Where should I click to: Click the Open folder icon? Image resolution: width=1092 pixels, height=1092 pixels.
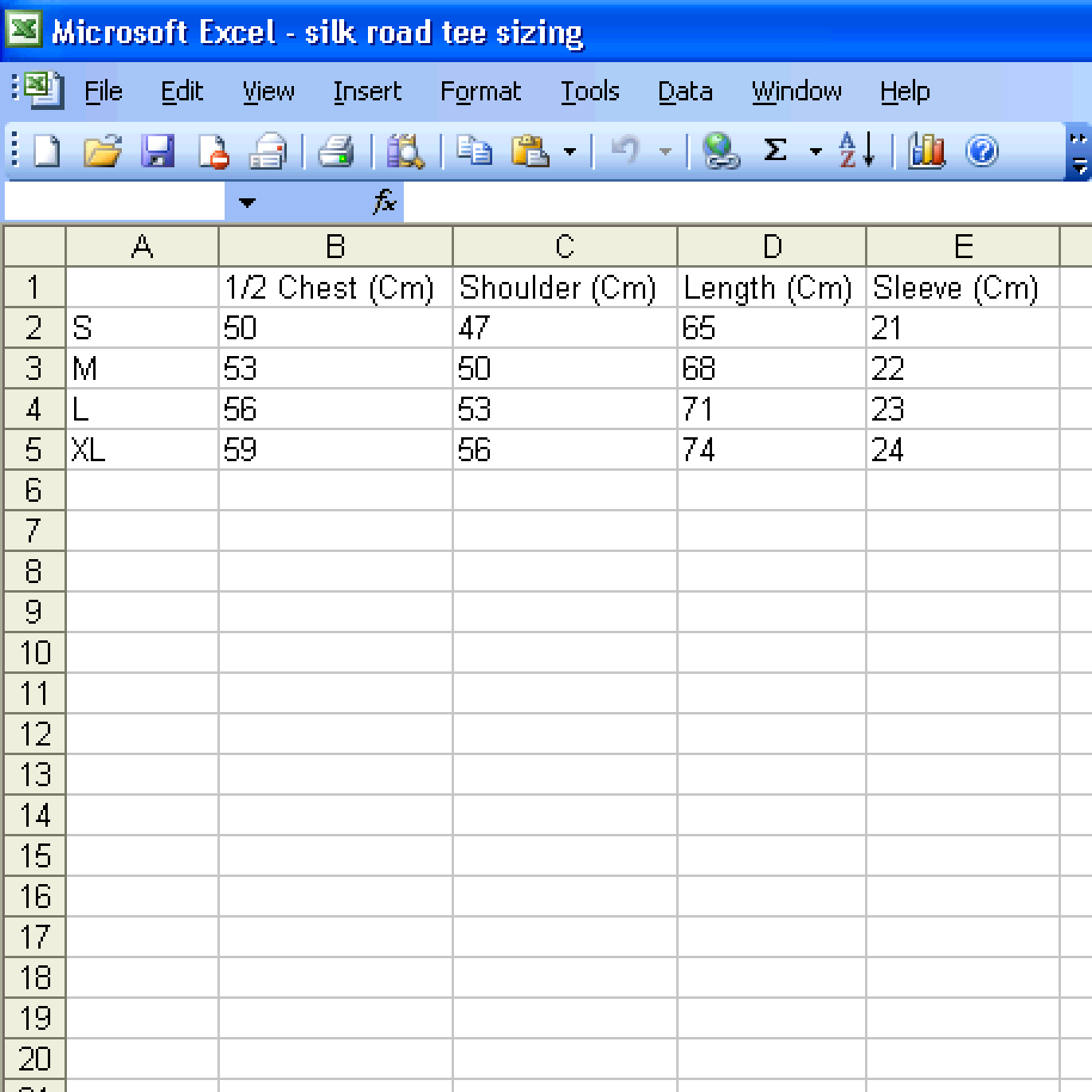tap(102, 151)
